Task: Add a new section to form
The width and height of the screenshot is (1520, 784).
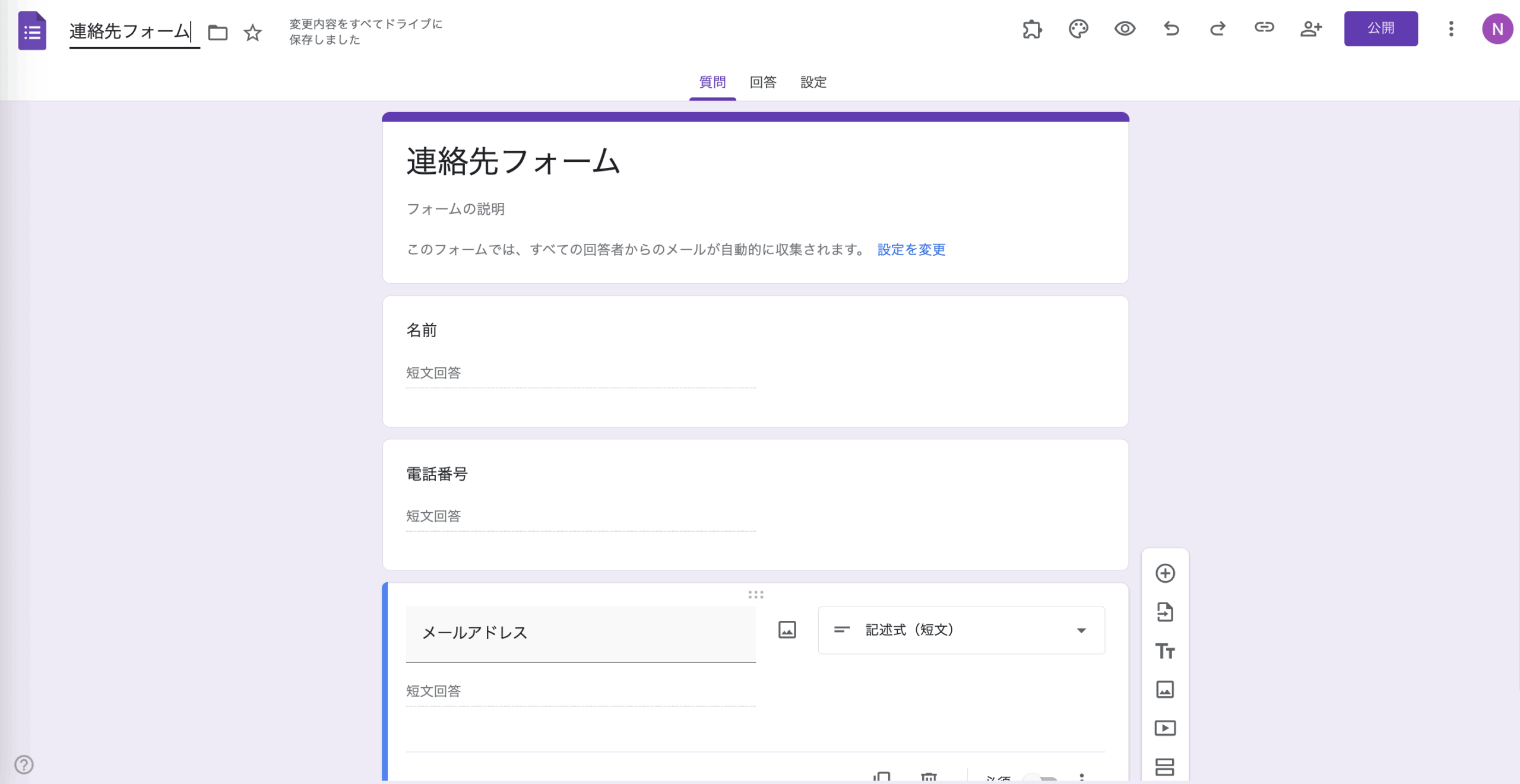Action: click(1165, 766)
